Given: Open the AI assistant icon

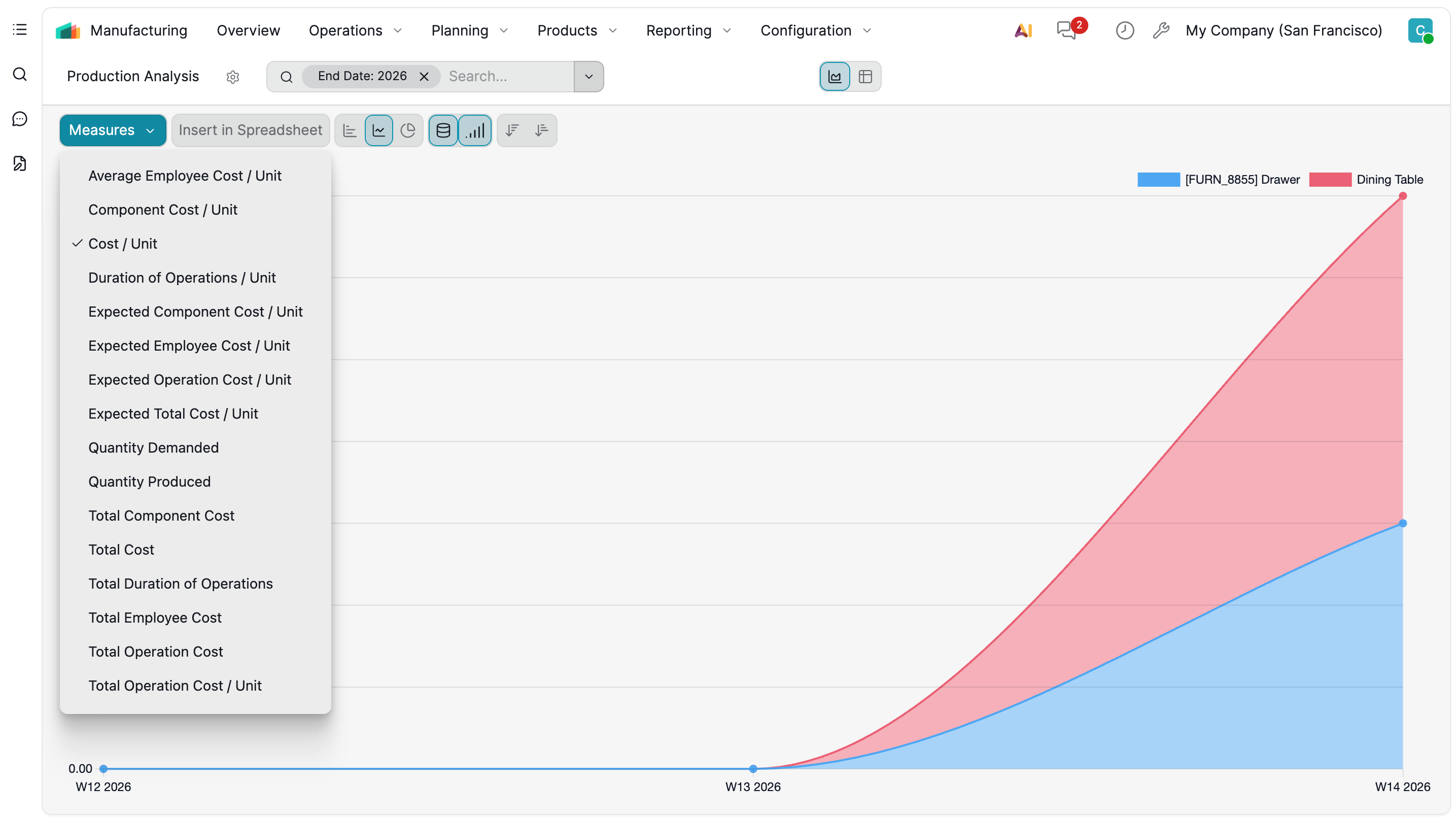Looking at the screenshot, I should (x=1023, y=30).
